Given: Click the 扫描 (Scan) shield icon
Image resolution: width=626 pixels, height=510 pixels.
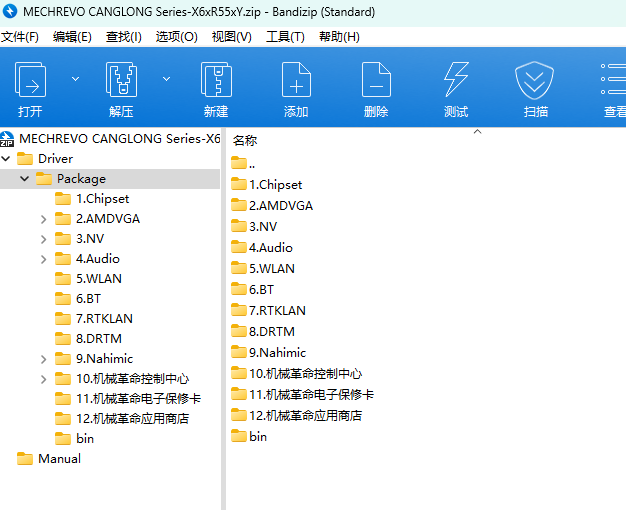Looking at the screenshot, I should click(534, 80).
